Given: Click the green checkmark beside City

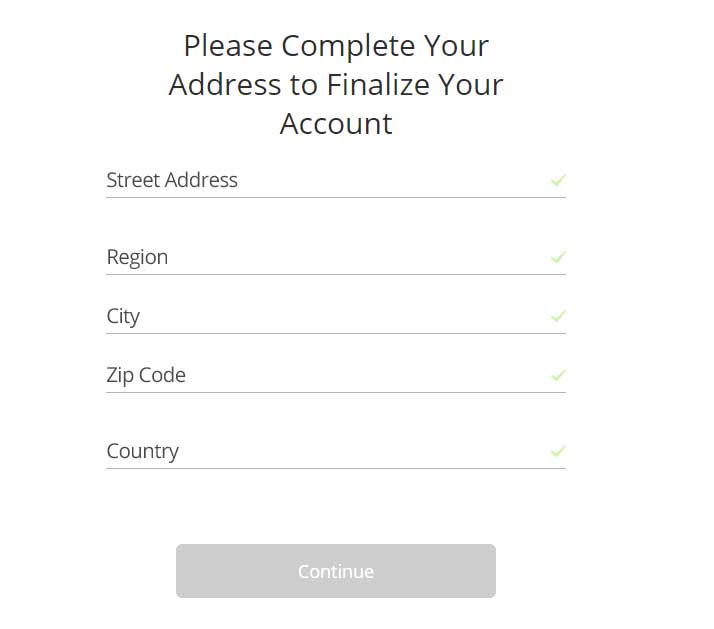Looking at the screenshot, I should point(558,316).
